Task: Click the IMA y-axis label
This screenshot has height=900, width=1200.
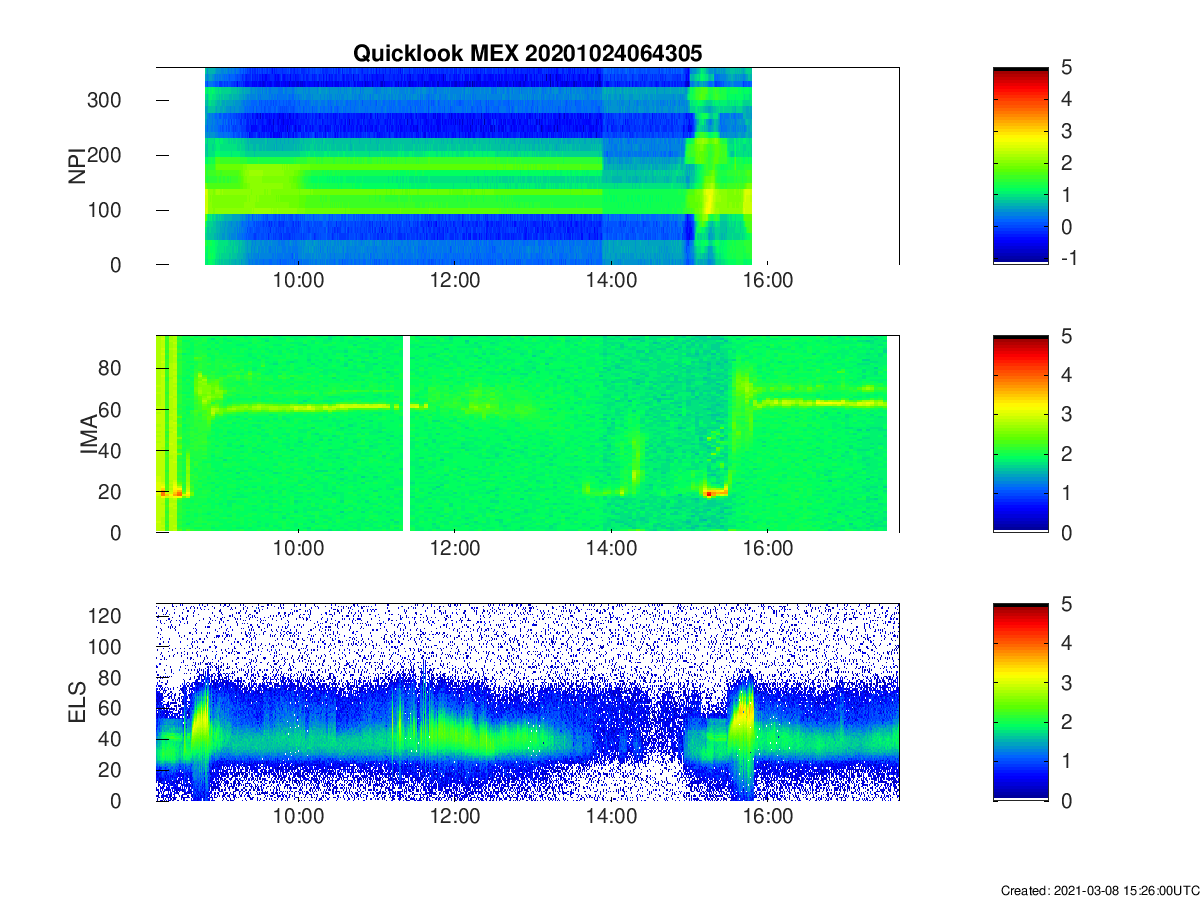Action: coord(90,434)
